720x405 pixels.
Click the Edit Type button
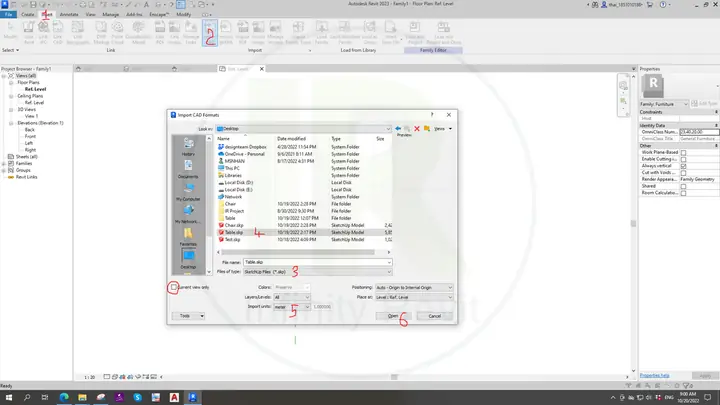point(705,104)
